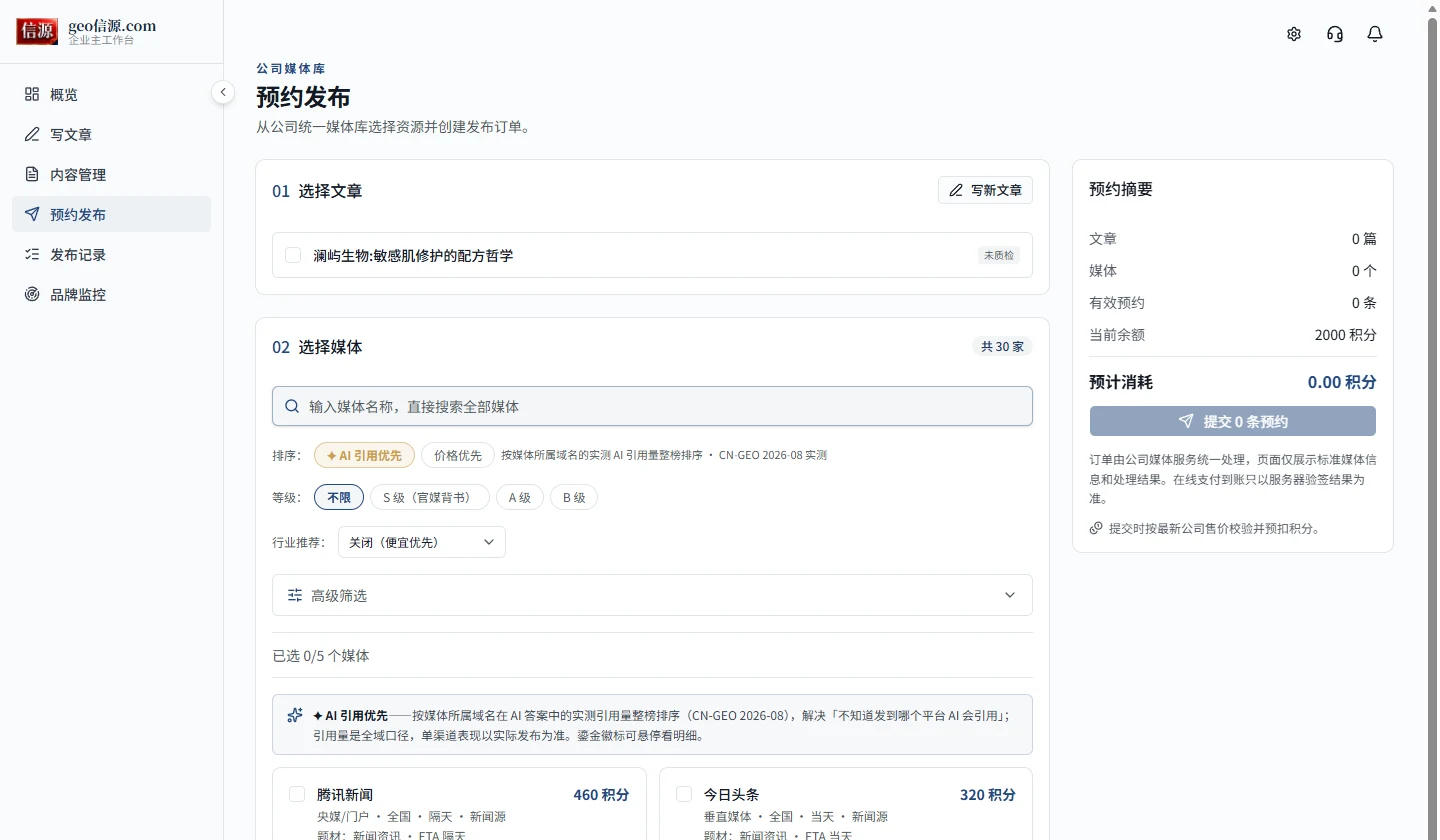Filter by A 级 media
Image resolution: width=1440 pixels, height=840 pixels.
pyautogui.click(x=520, y=497)
